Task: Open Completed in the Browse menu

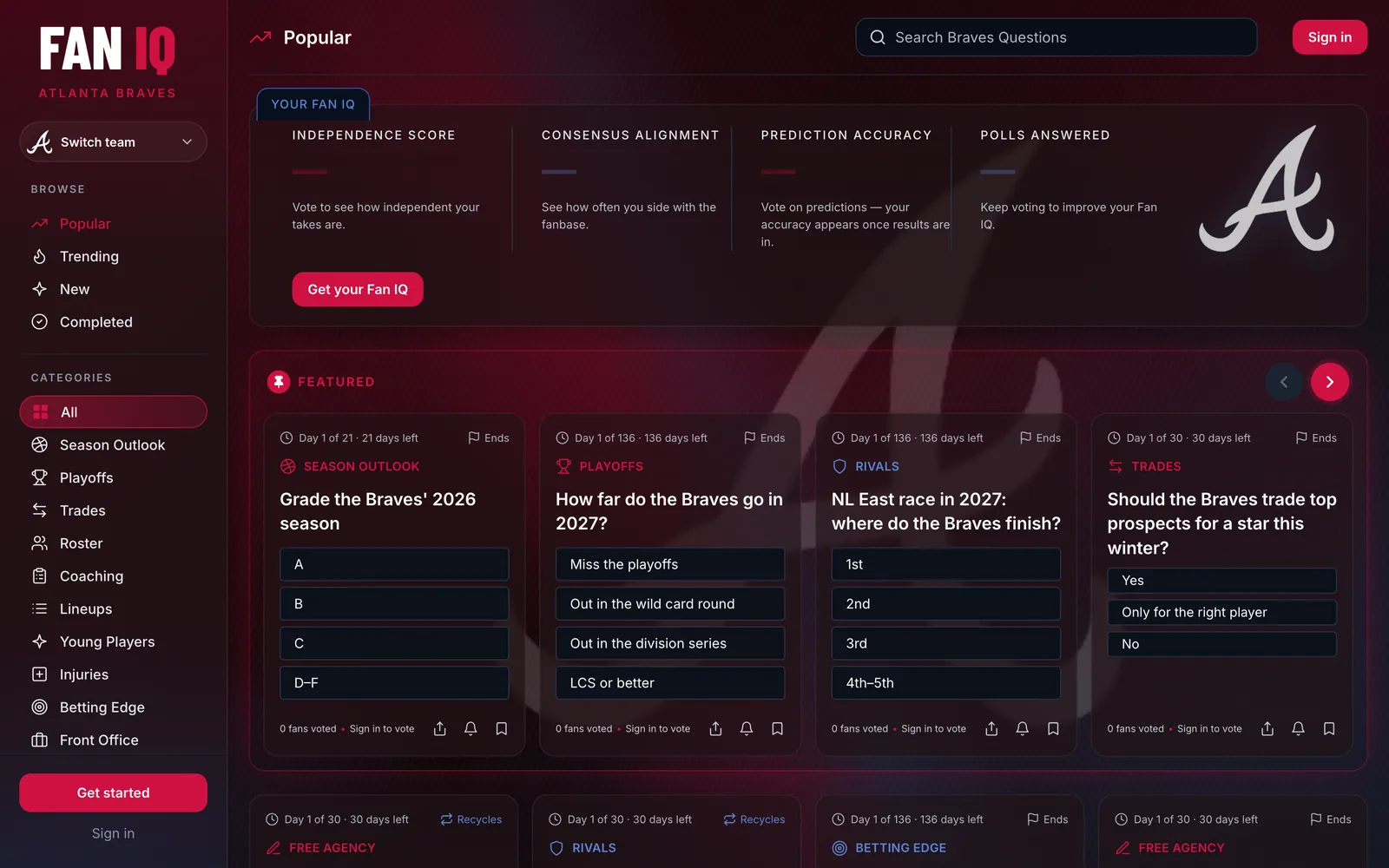Action: pyautogui.click(x=113, y=322)
